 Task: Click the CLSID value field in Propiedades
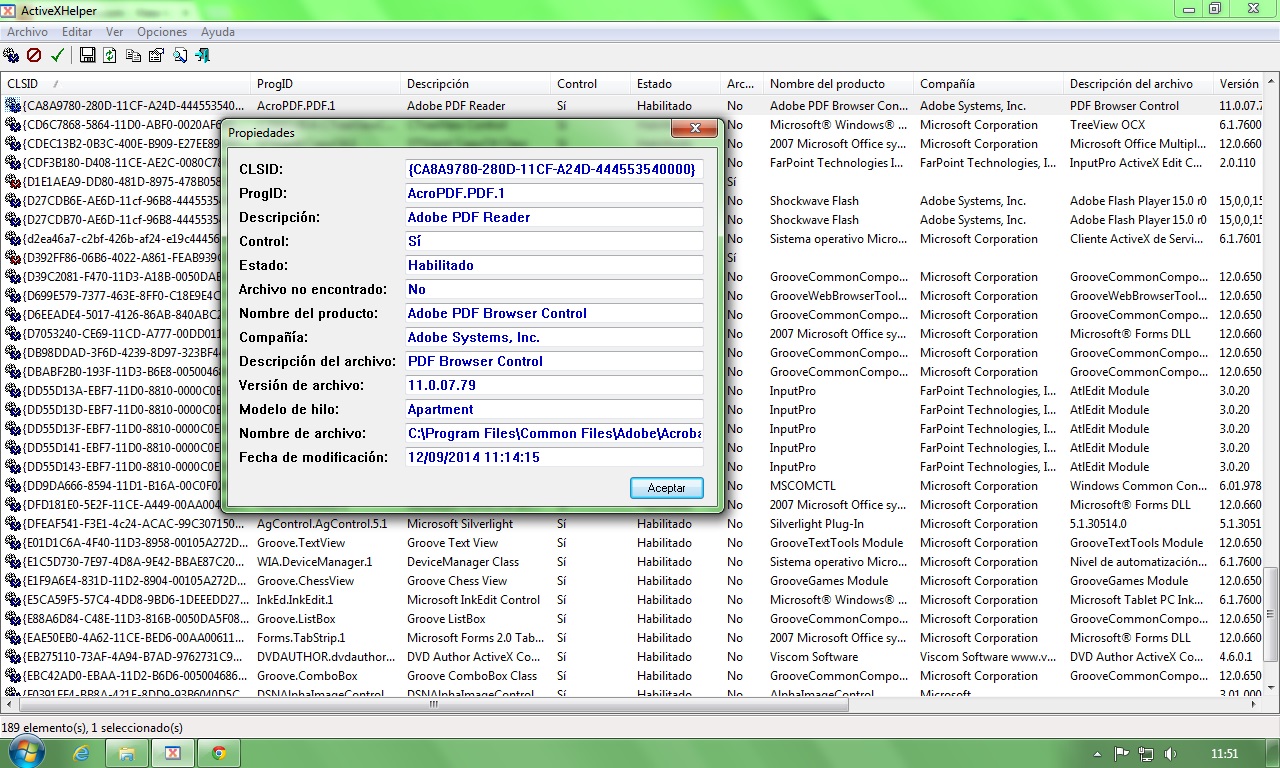tap(553, 169)
